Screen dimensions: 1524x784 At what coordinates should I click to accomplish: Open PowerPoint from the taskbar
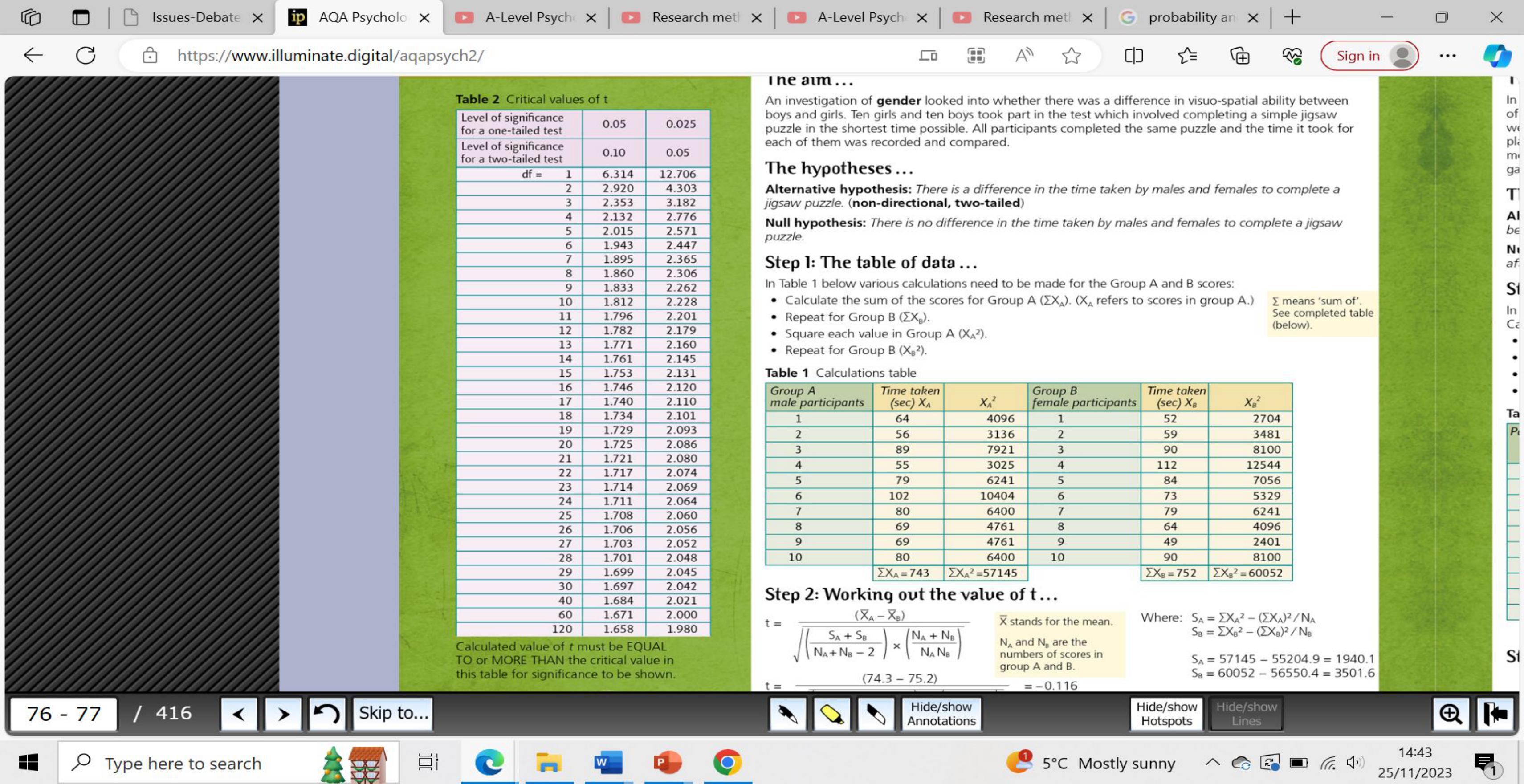pyautogui.click(x=667, y=763)
